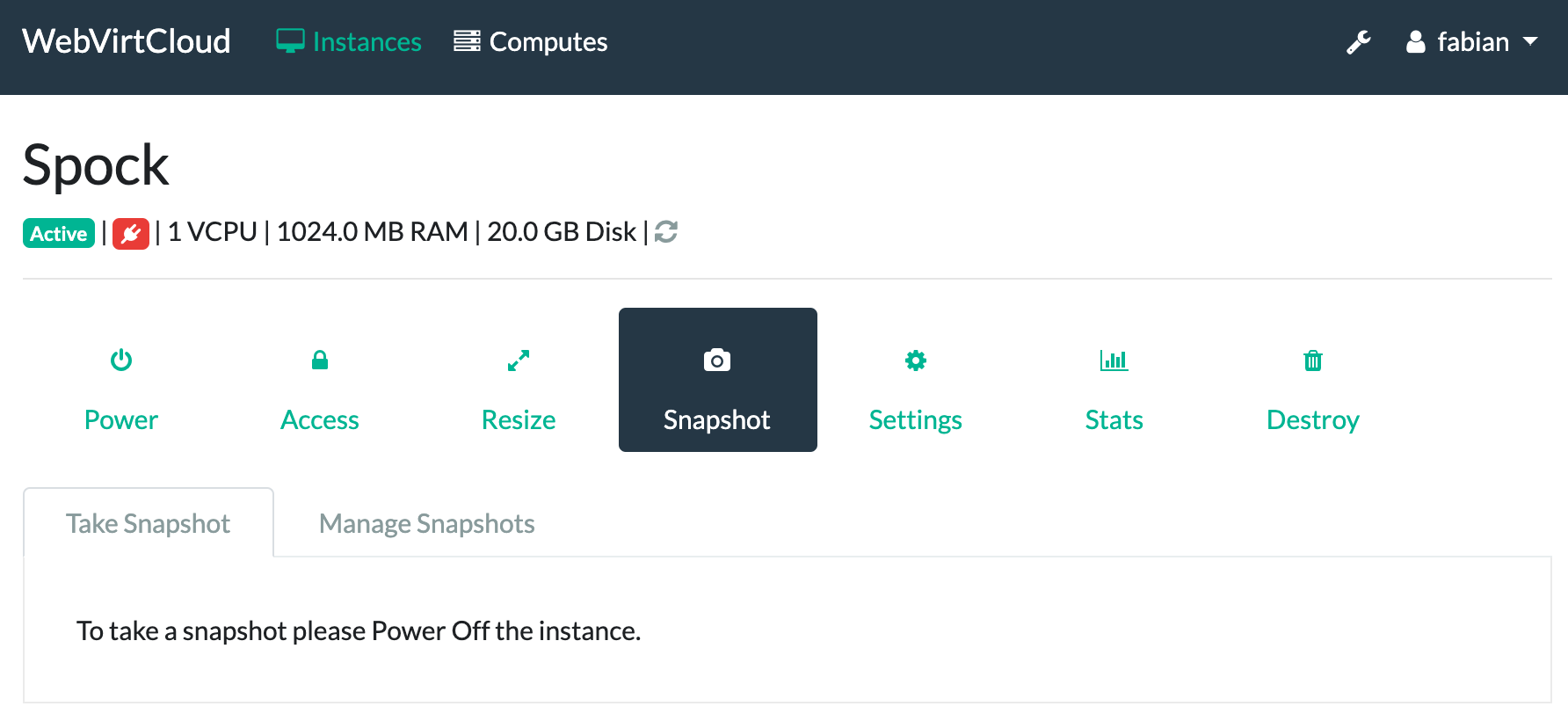Screen dimensions: 1568x721
Task: Click the Computes server icon
Action: click(467, 40)
